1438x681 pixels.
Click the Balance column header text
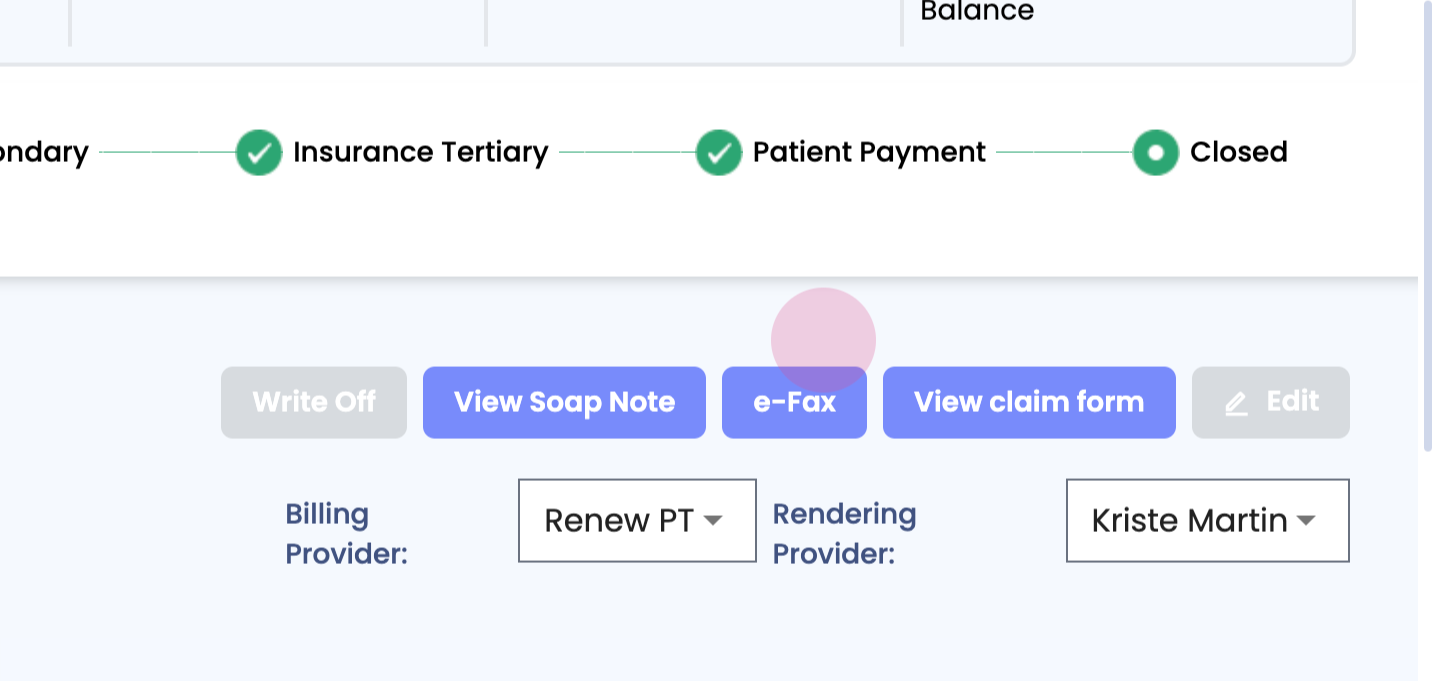[976, 12]
